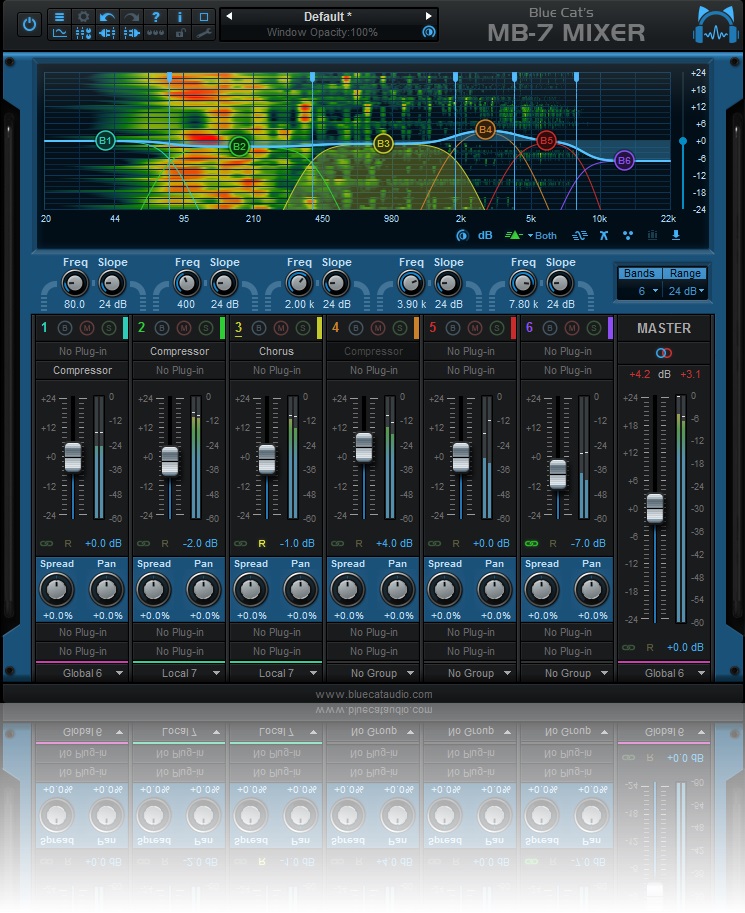Click the Master stereo link circles icon

(663, 353)
